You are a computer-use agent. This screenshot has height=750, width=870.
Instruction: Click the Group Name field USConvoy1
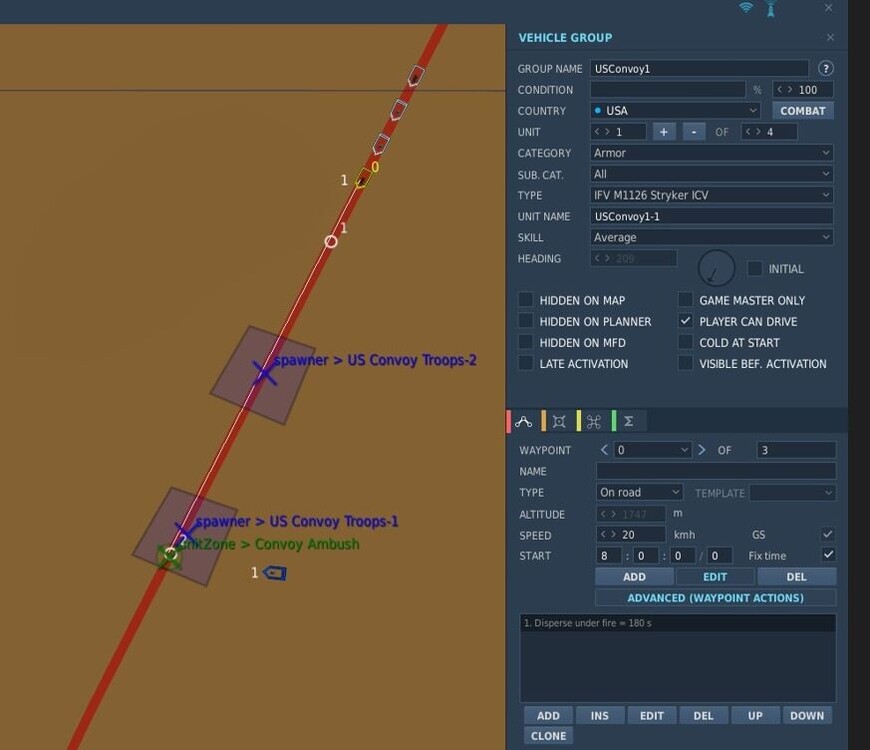click(699, 68)
